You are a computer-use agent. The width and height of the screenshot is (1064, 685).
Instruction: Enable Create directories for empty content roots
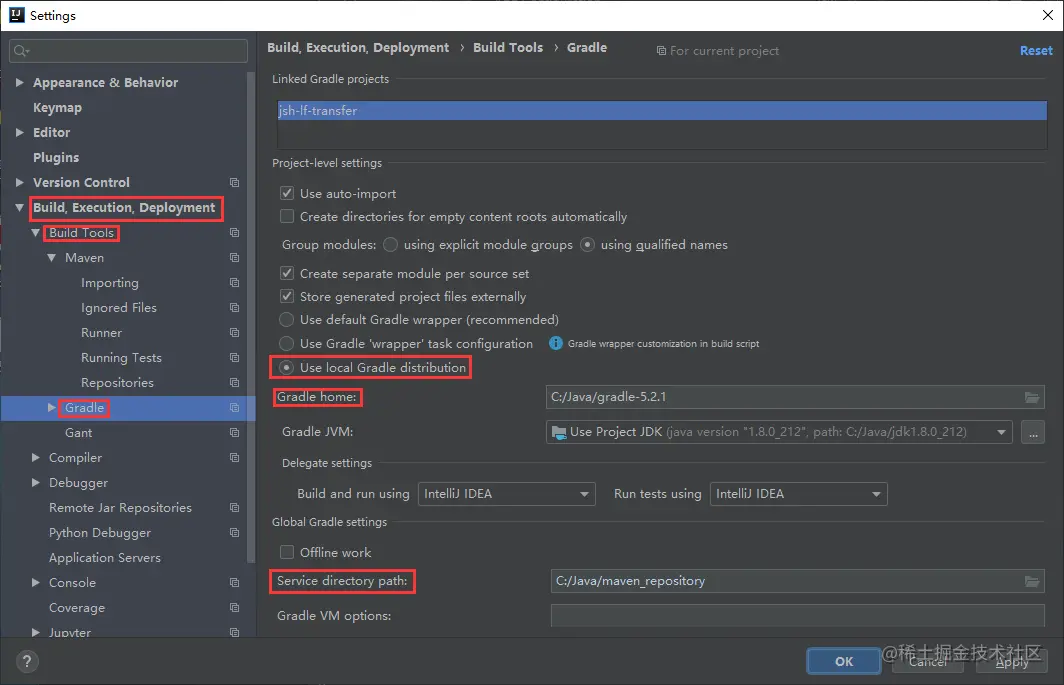[x=287, y=217]
